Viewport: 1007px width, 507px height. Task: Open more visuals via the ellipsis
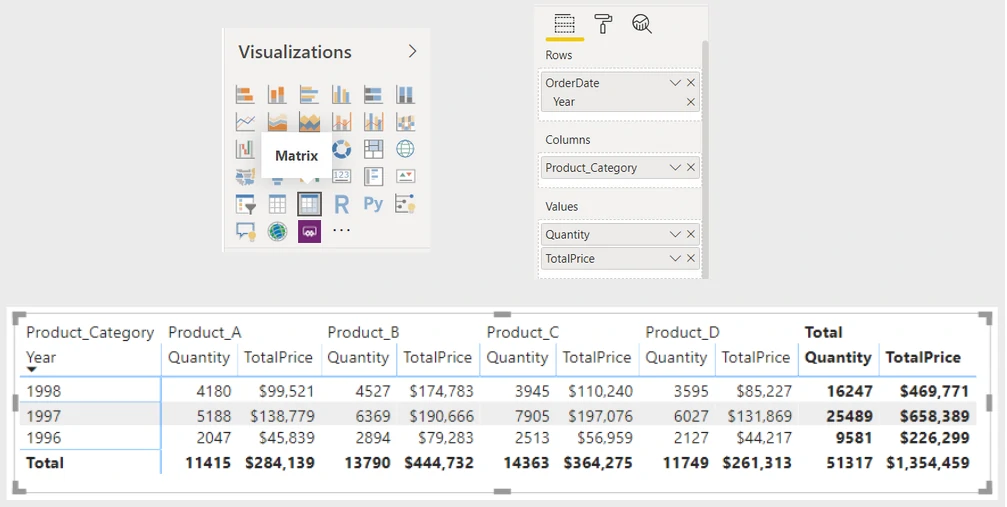click(x=341, y=230)
